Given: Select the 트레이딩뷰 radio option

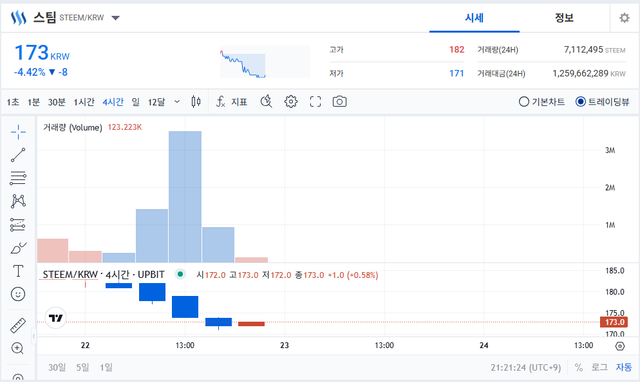Looking at the screenshot, I should point(602,102).
